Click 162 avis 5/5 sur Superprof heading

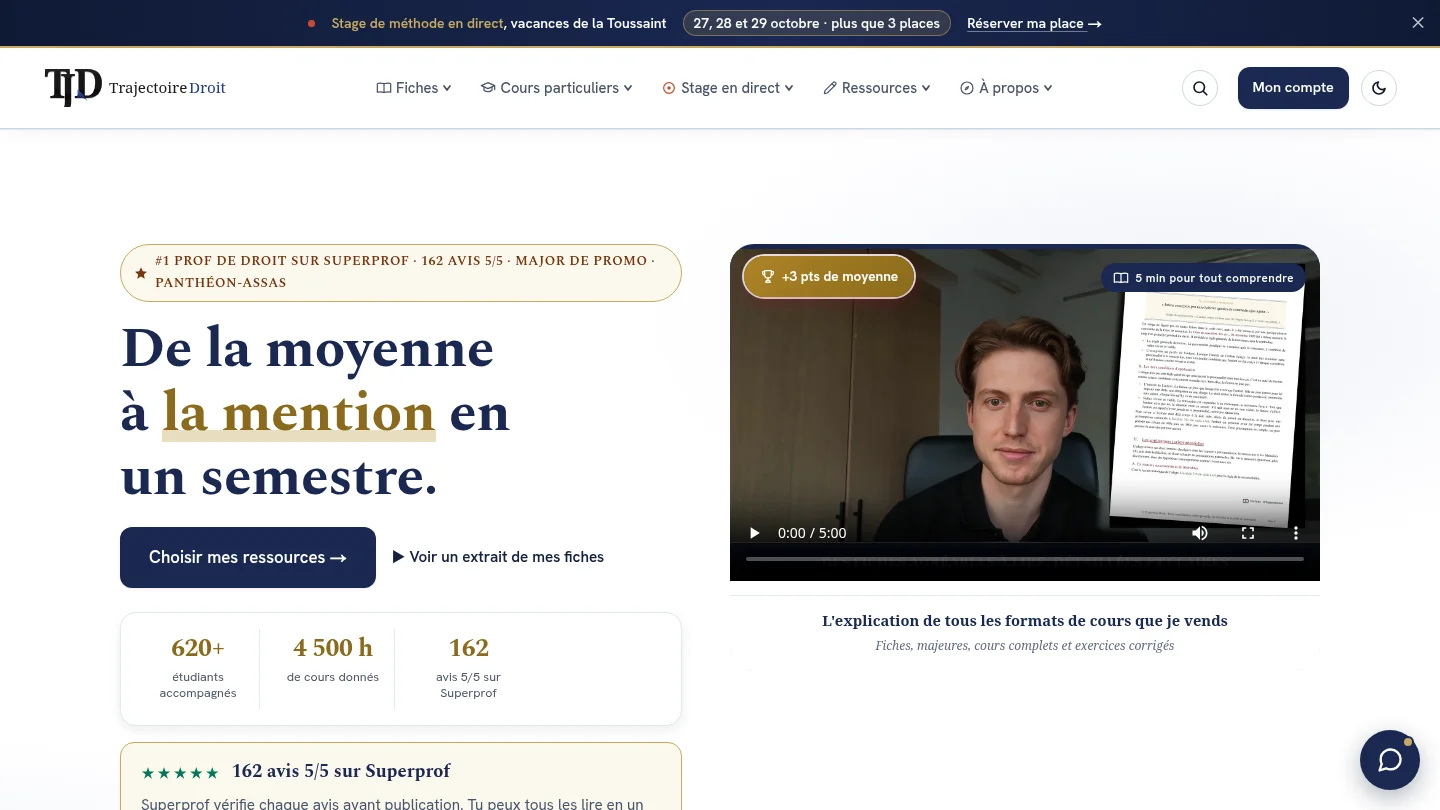(341, 771)
